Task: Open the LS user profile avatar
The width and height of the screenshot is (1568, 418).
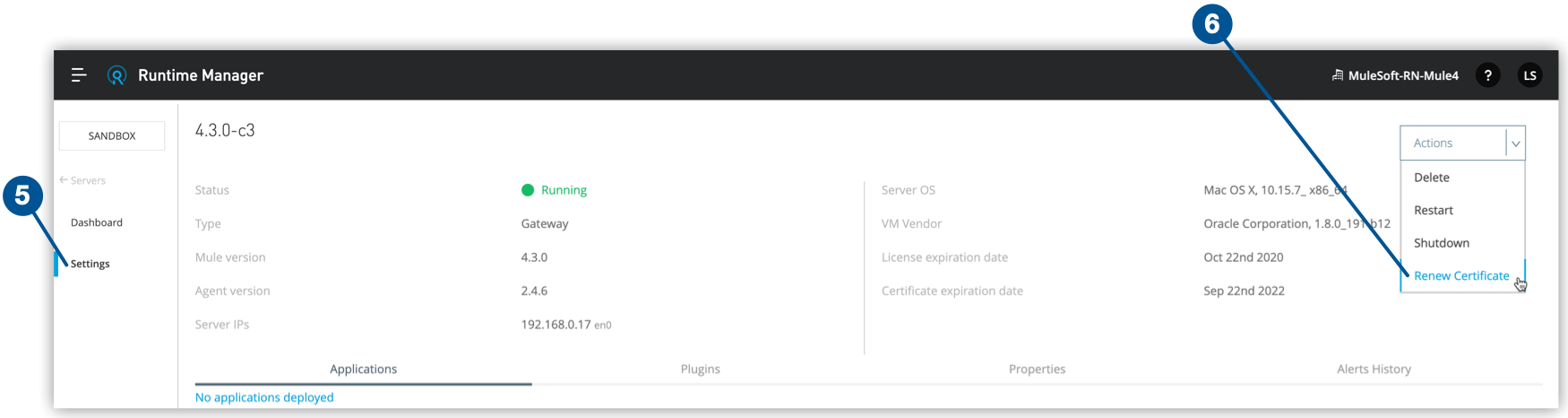Action: click(x=1529, y=75)
